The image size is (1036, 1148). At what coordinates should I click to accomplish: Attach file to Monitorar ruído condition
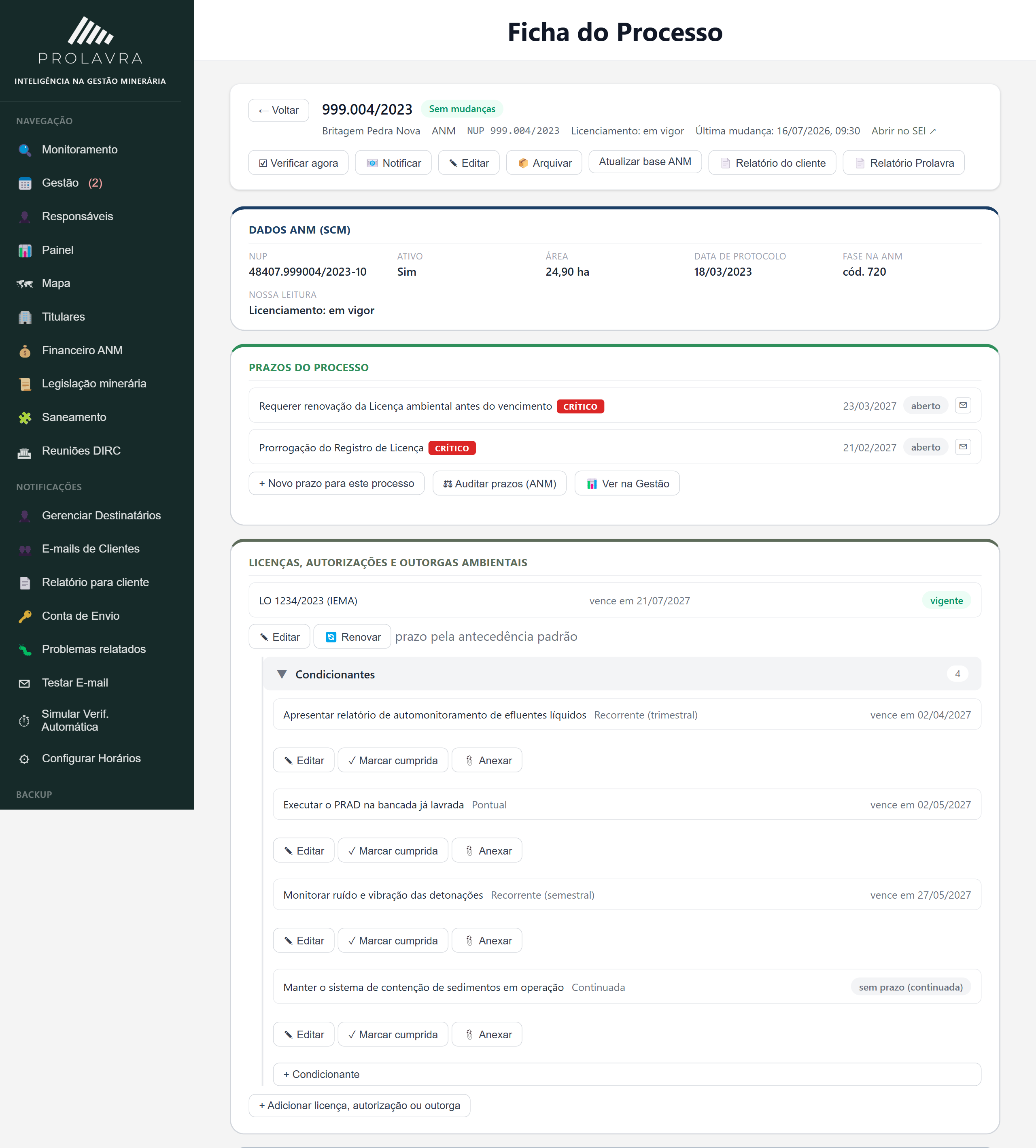point(487,941)
